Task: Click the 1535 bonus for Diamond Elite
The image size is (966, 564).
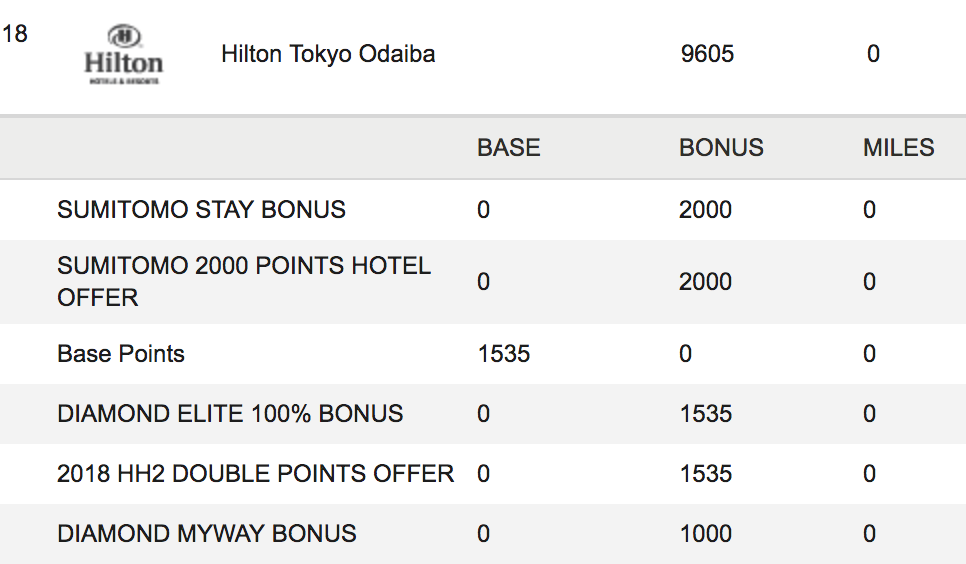Action: (705, 414)
